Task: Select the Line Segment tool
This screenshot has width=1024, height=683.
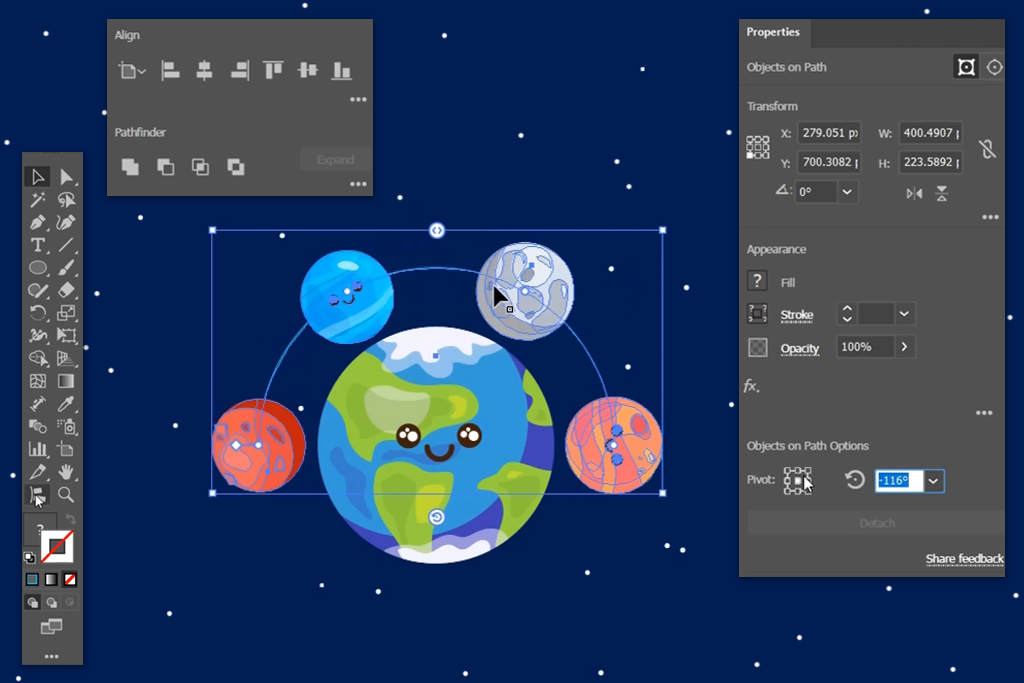Action: pyautogui.click(x=66, y=245)
